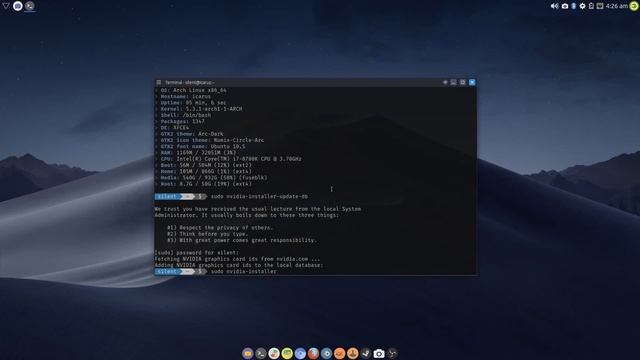Open the terminal window menu icon in titlebar
The height and width of the screenshot is (360, 640).
159,82
